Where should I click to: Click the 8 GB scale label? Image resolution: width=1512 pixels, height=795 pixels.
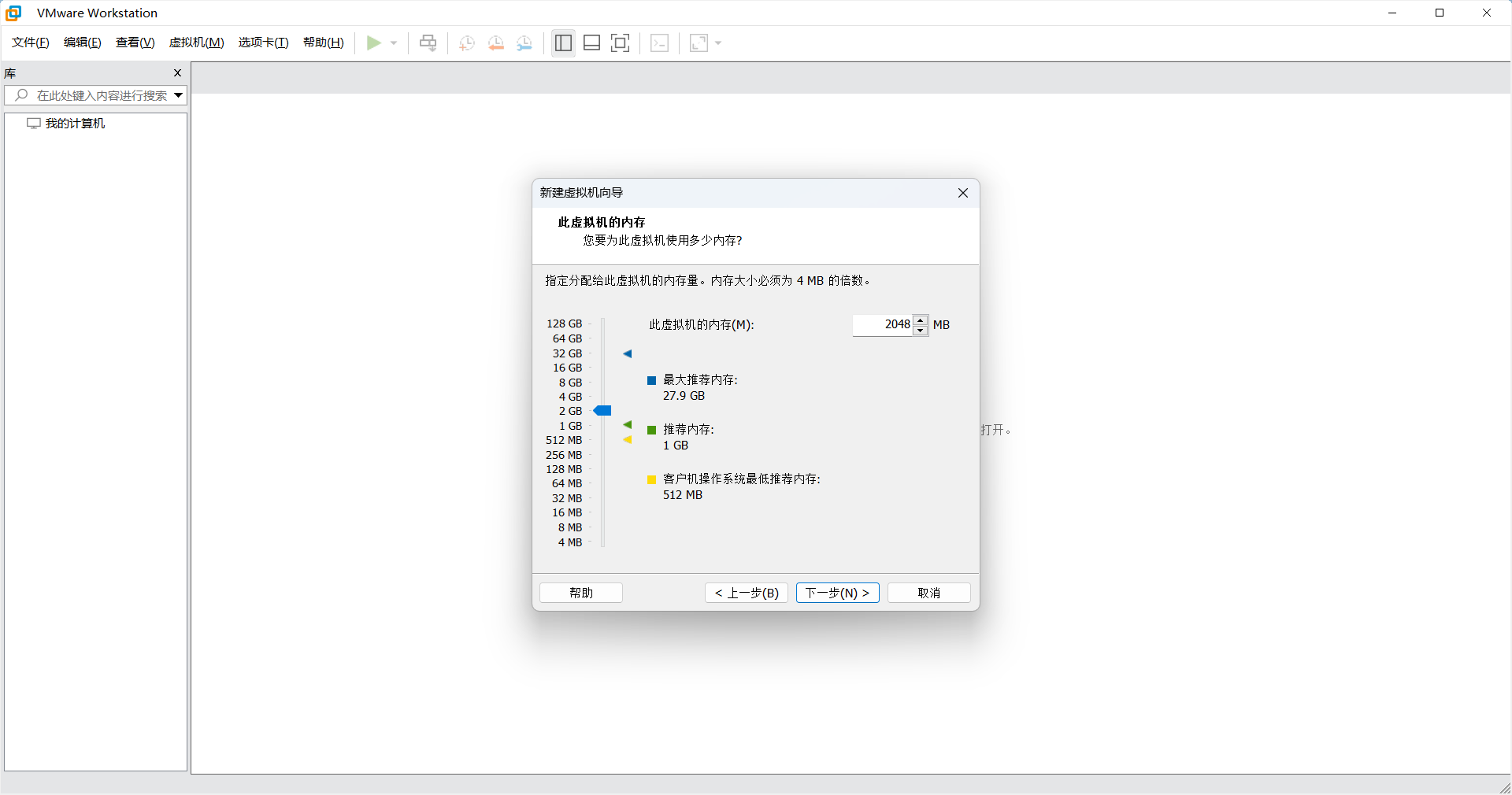click(x=571, y=383)
